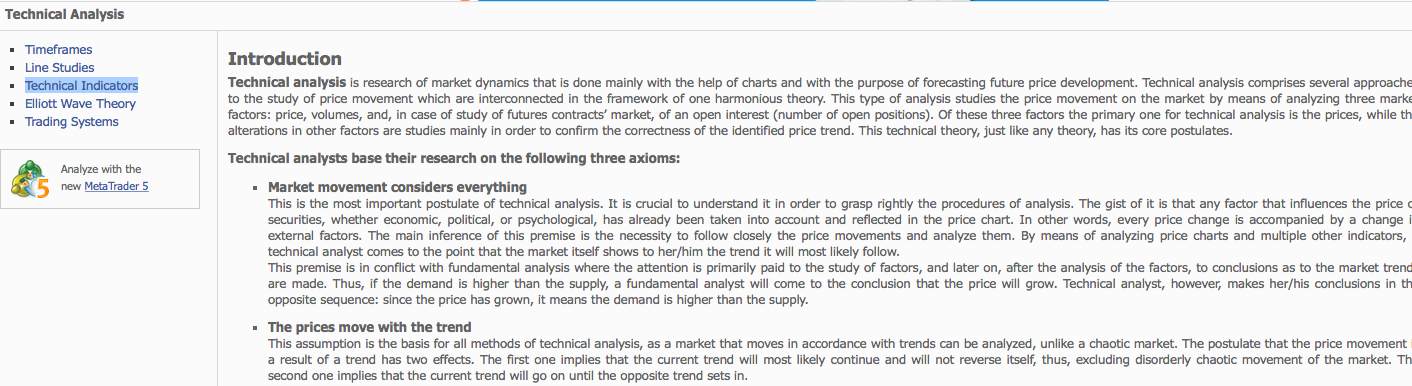
Task: Click the bullet marker beside Trading Systems
Action: (x=12, y=122)
